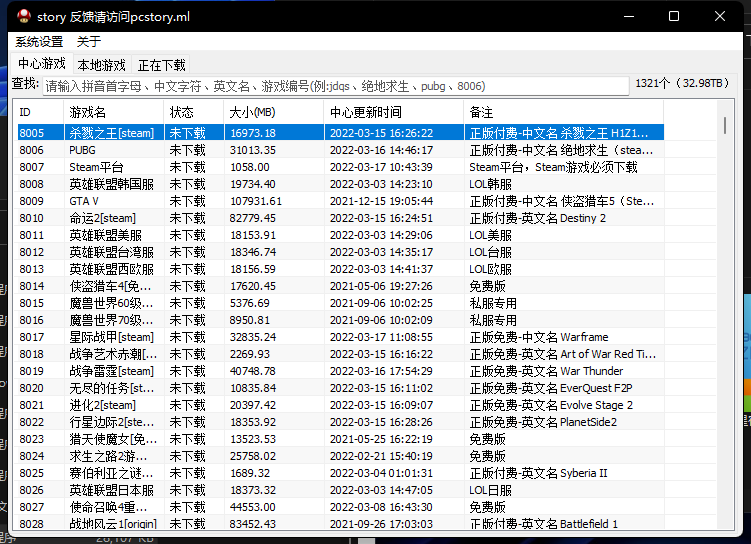Viewport: 751px width, 544px height.
Task: Click ID 8023 cell
Action: pyautogui.click(x=32, y=439)
